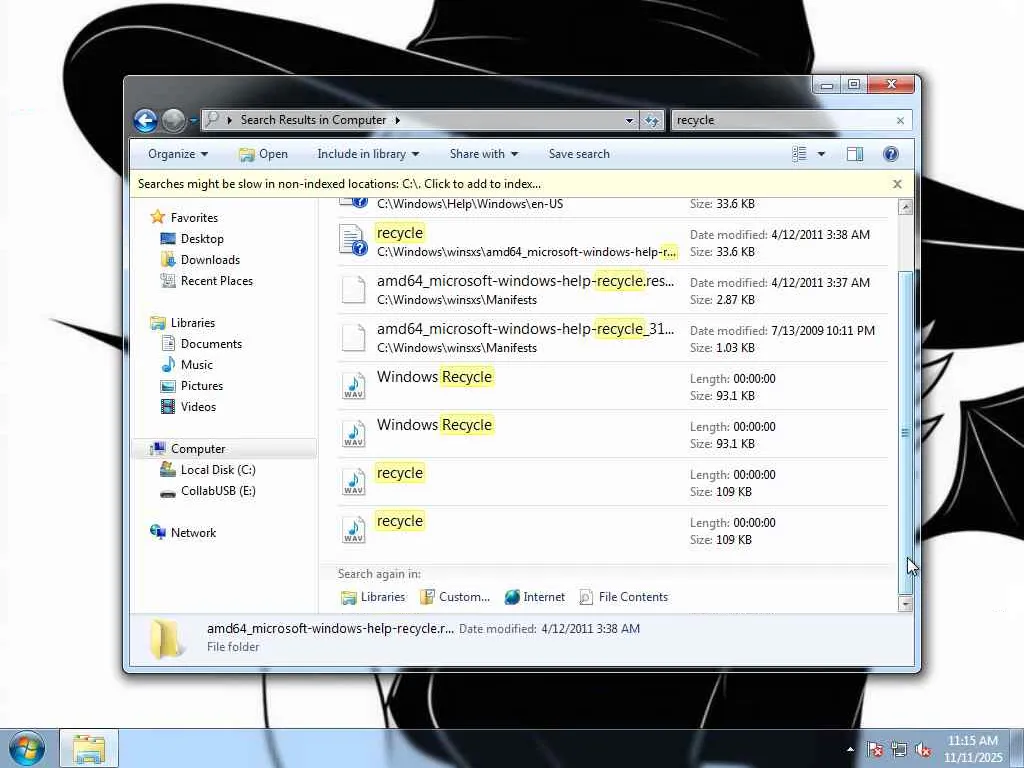Screen dimensions: 1024x768
Task: Open the recent pages arrow beside Forward
Action: point(193,121)
